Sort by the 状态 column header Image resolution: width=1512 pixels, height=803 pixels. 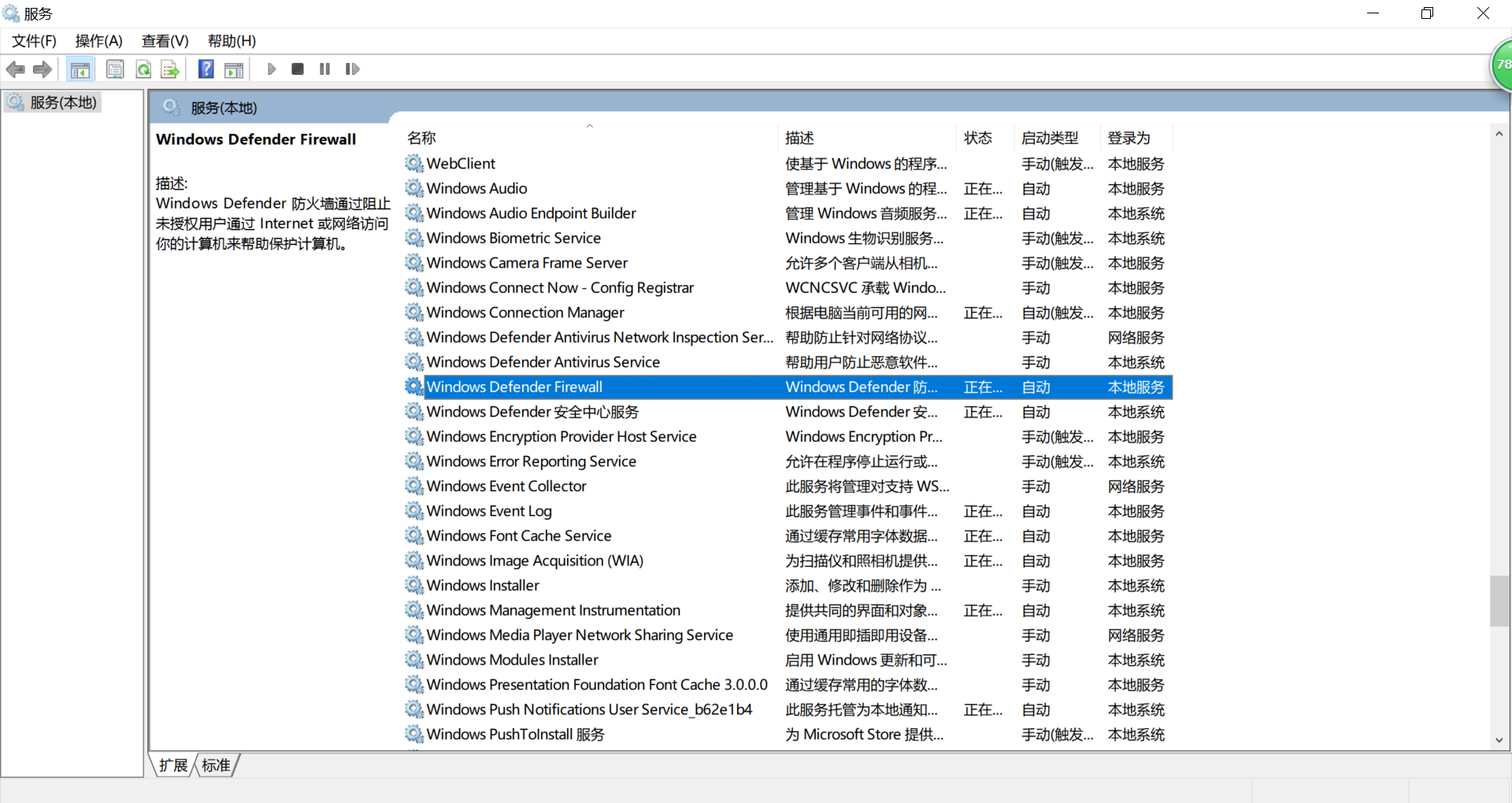tap(985, 138)
